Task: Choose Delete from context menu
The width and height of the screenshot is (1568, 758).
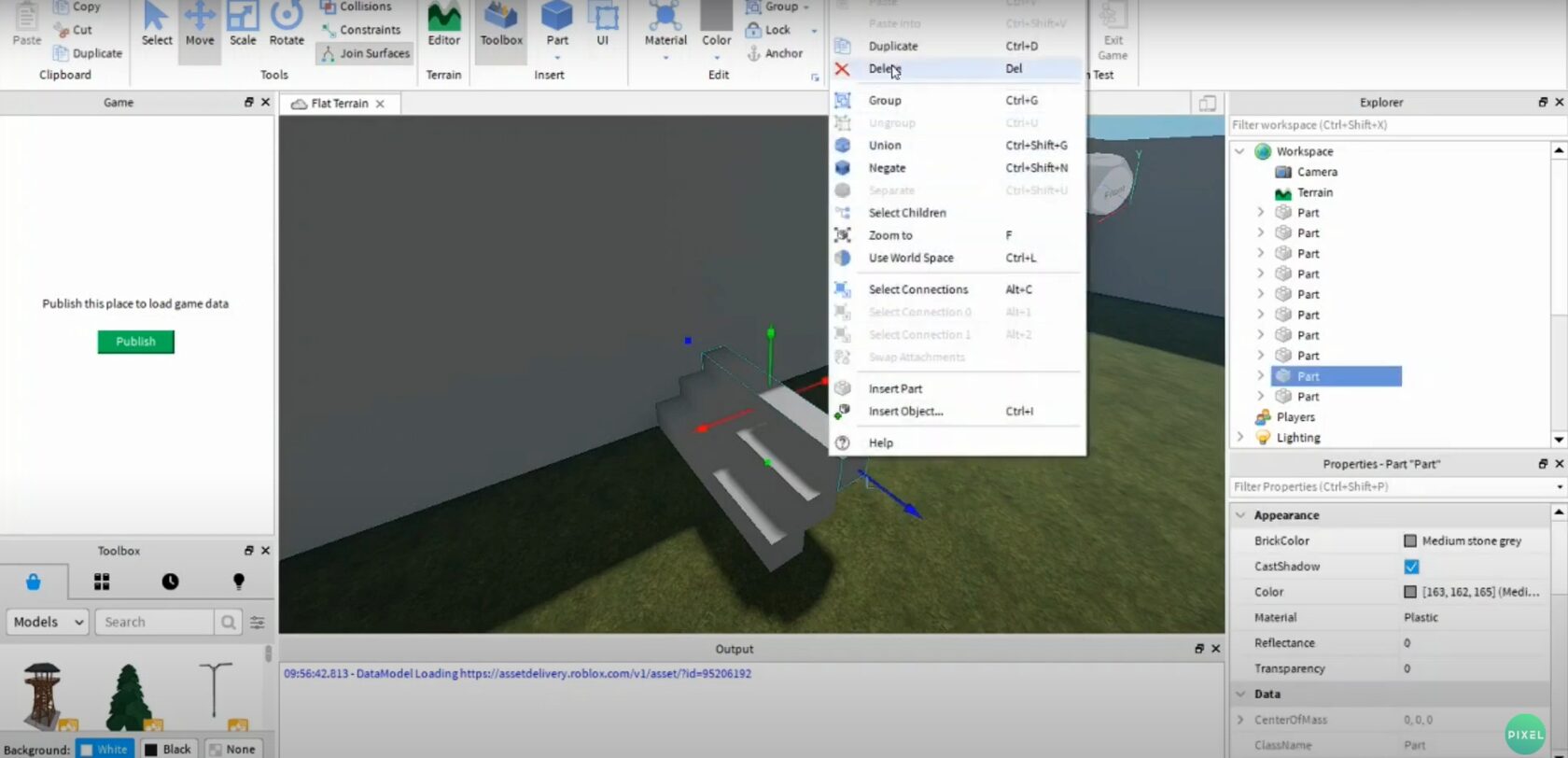Action: (x=957, y=68)
